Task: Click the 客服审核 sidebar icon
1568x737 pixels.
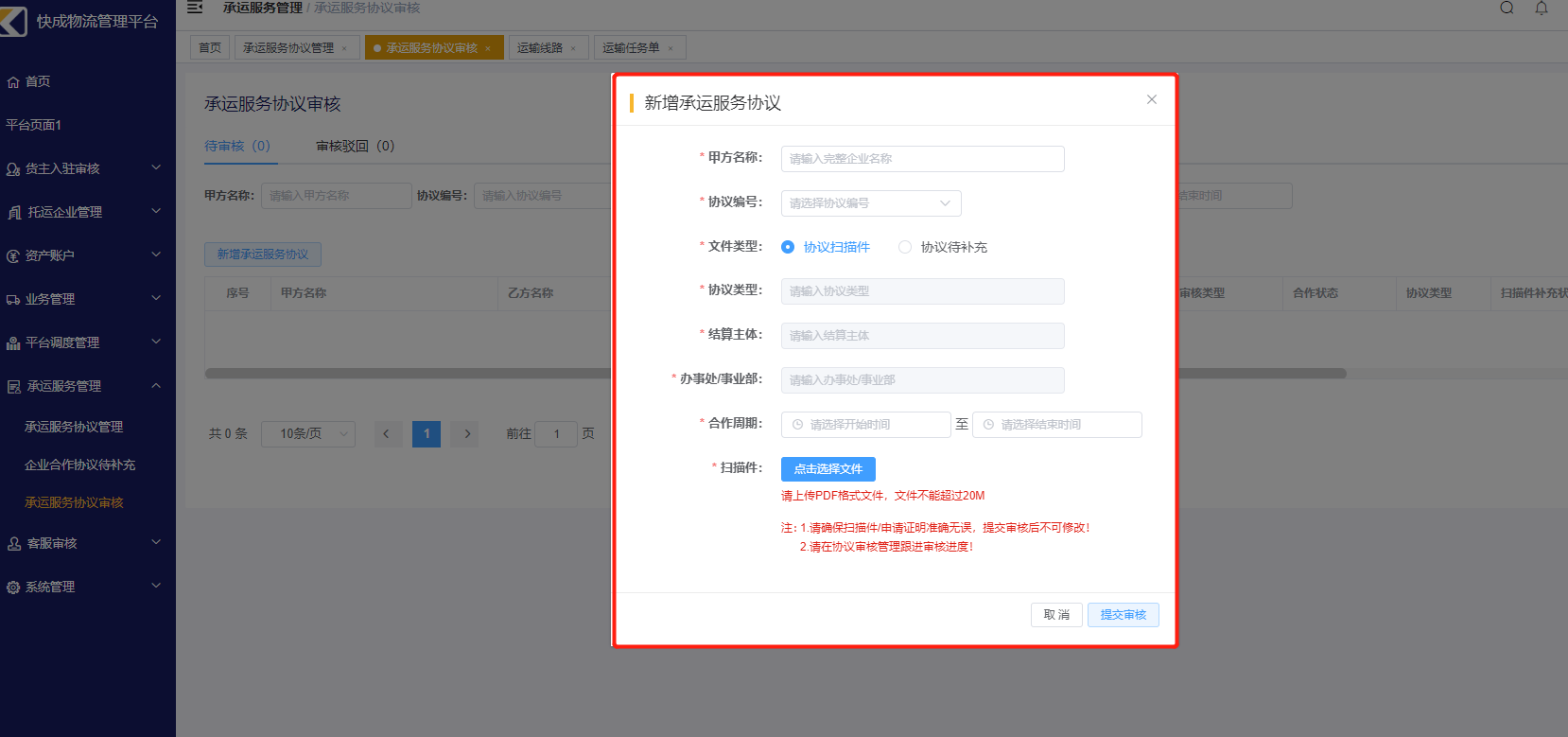Action: coord(14,544)
